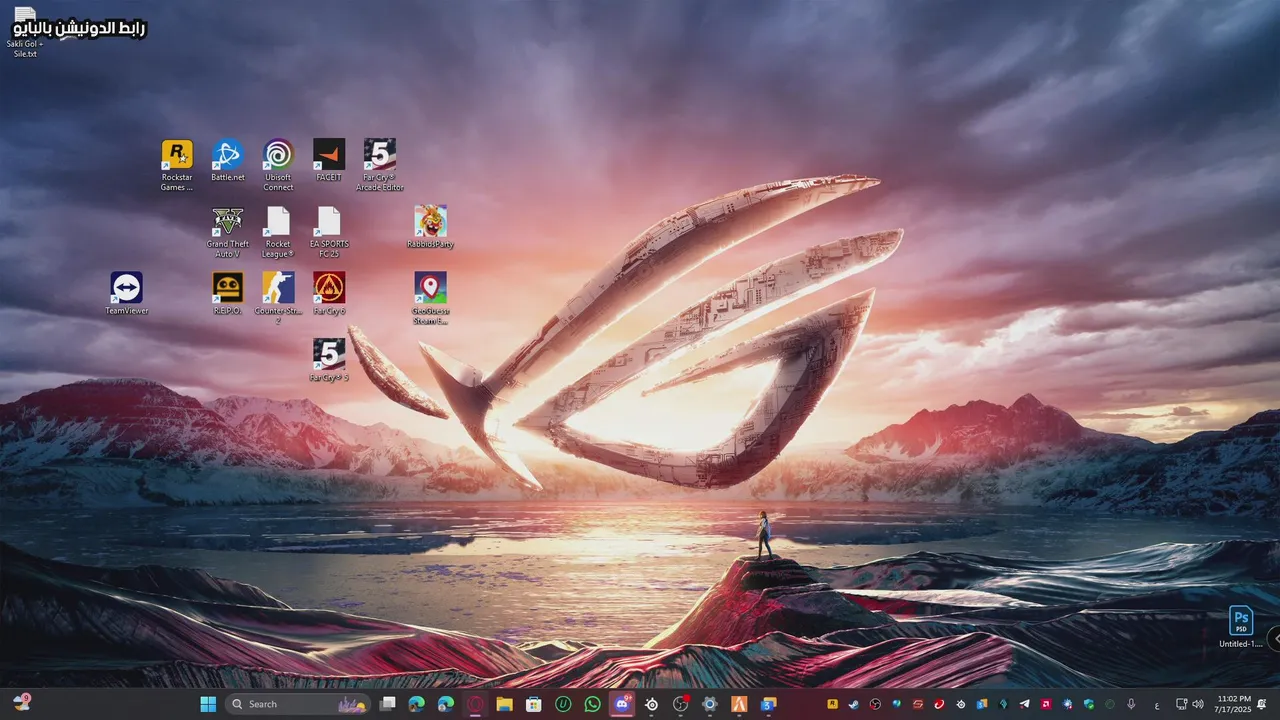Select the TeamViewer desktop shortcut
This screenshot has height=720, width=1280.
coord(127,294)
